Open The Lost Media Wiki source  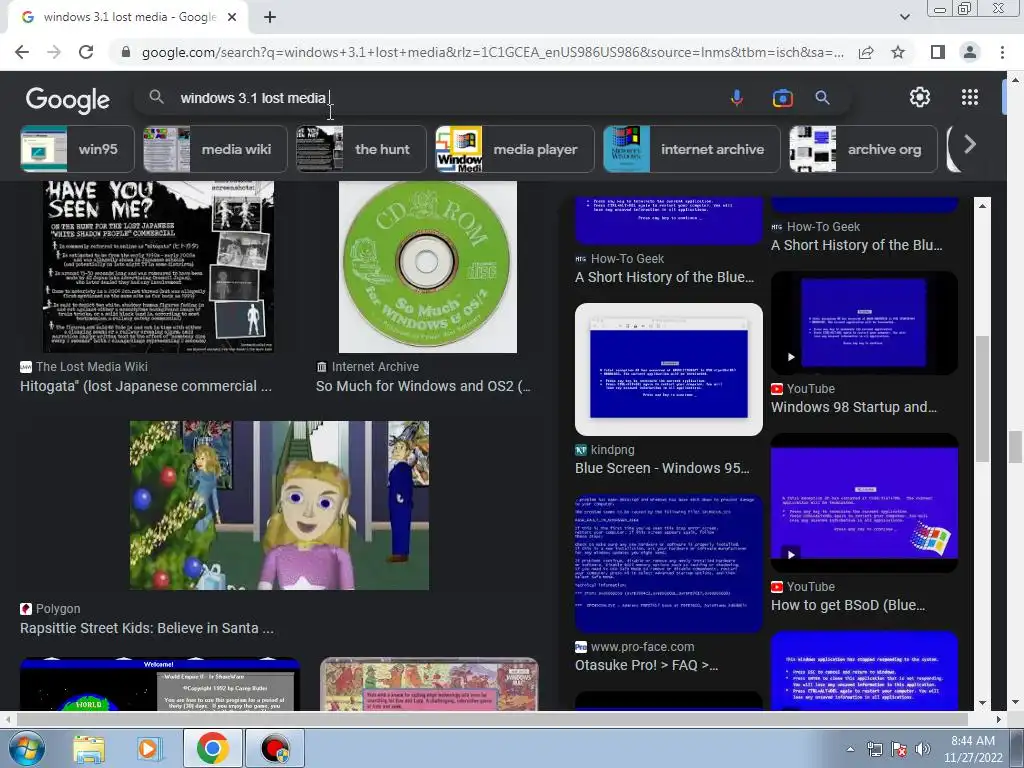tap(91, 367)
